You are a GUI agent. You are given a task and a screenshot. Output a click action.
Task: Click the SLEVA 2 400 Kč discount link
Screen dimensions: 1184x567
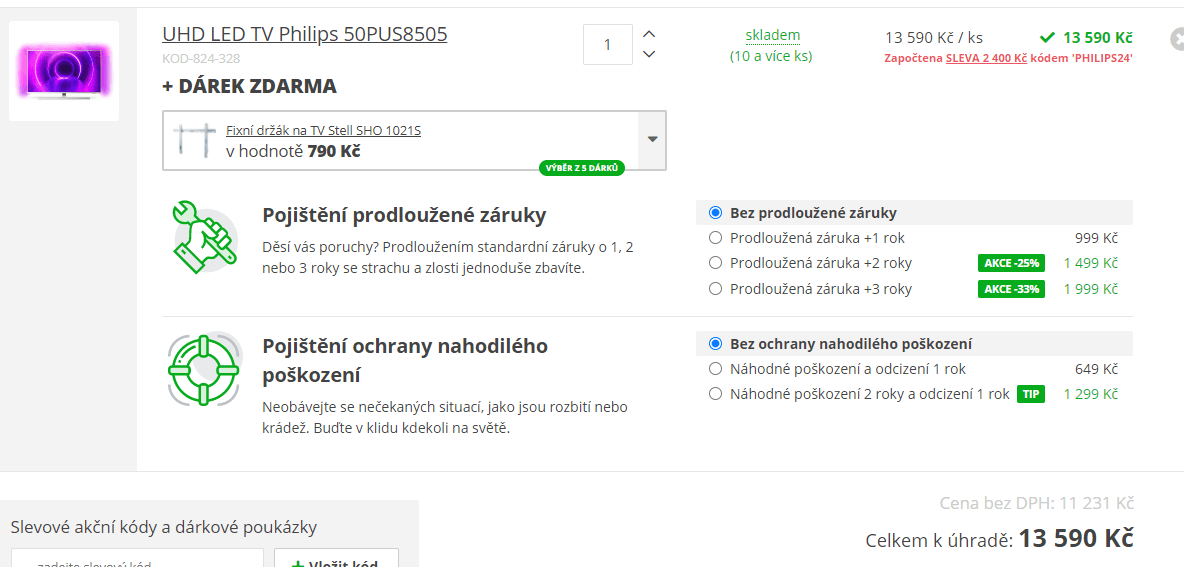pyautogui.click(x=986, y=58)
